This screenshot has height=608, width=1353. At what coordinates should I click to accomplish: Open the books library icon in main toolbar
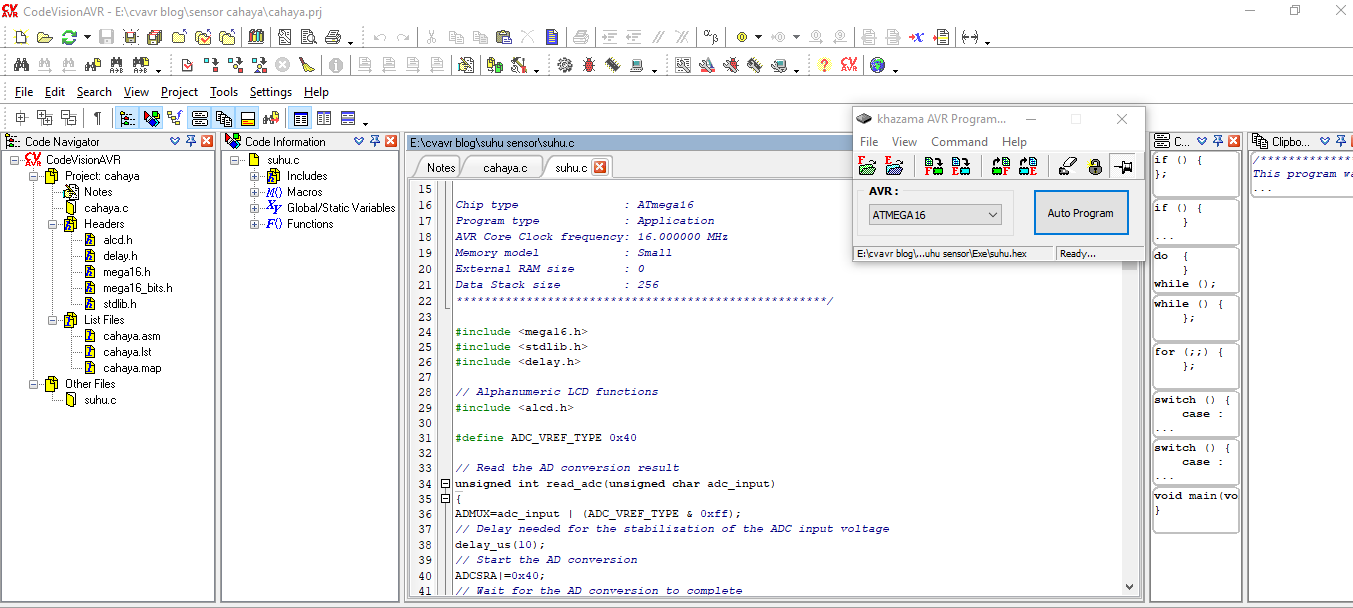tap(256, 37)
